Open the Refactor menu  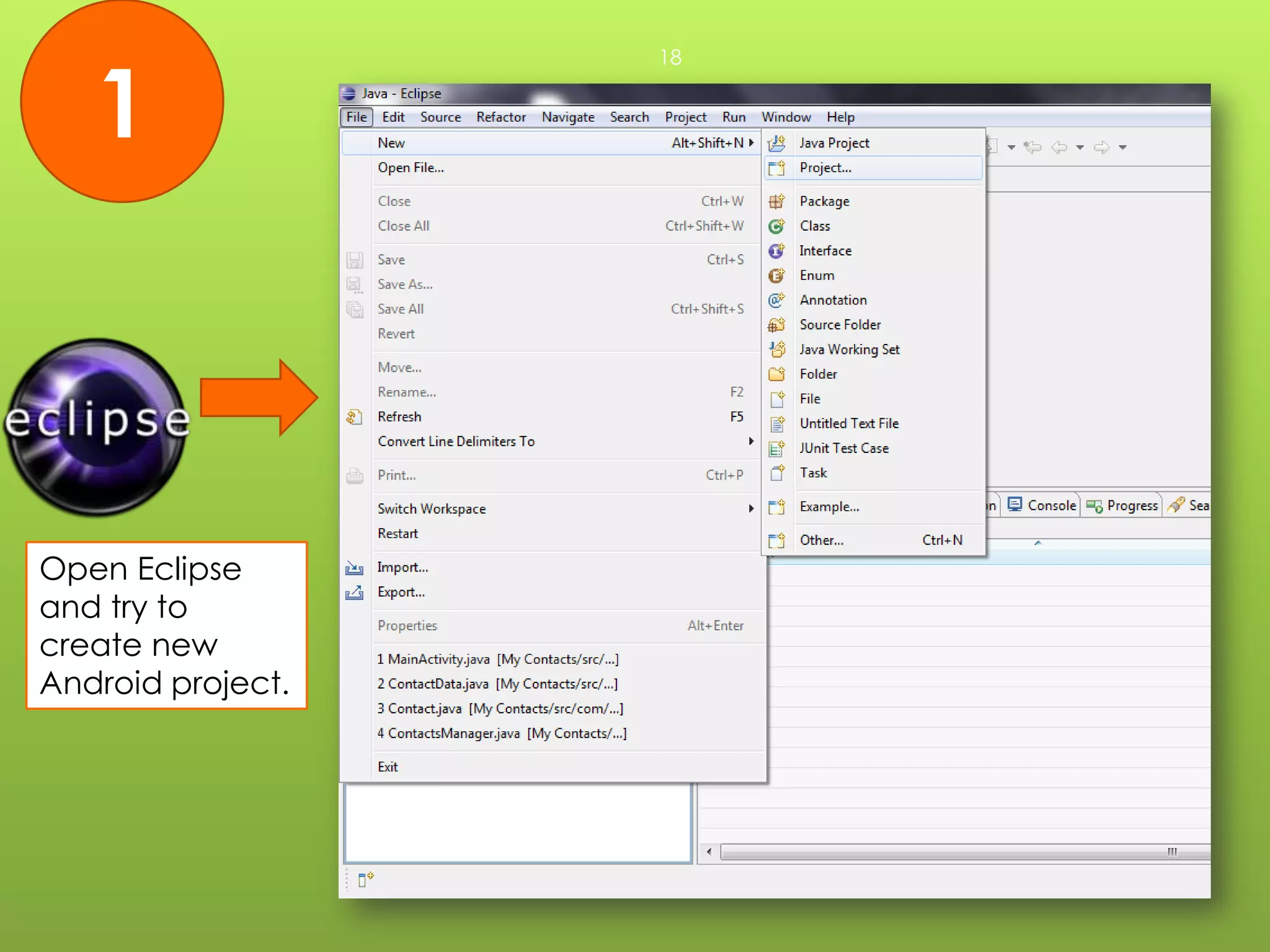(501, 117)
